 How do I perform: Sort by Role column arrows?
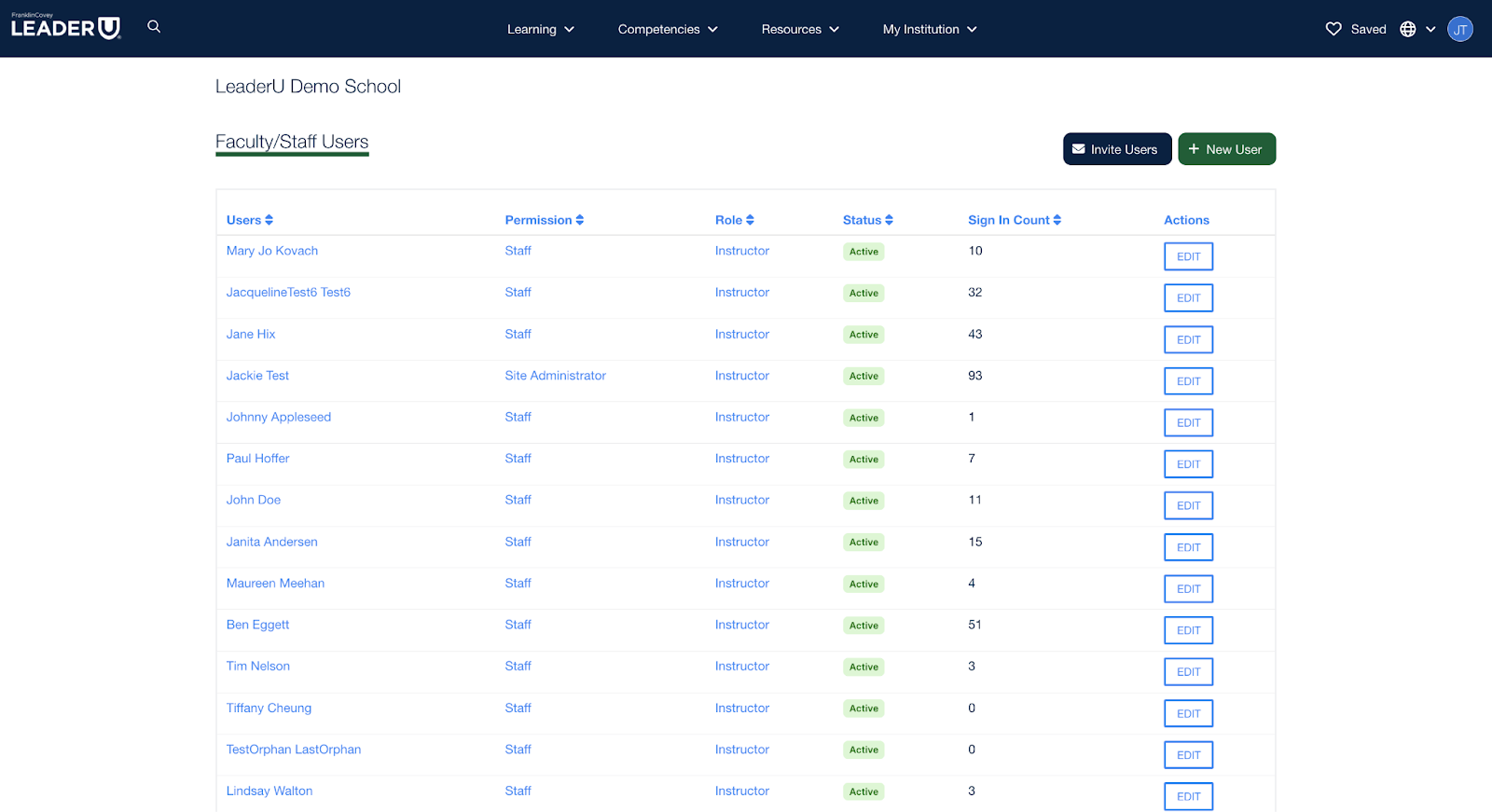[x=750, y=220]
